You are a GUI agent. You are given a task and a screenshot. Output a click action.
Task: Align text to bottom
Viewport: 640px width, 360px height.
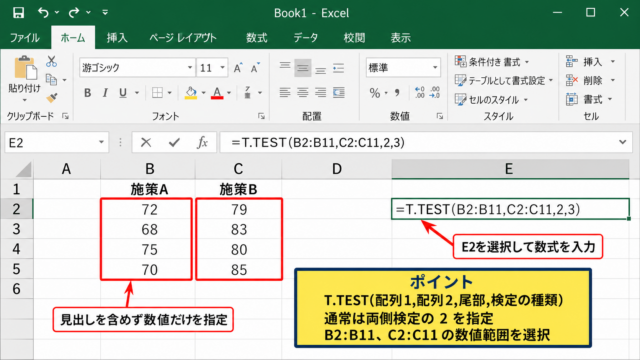320,69
